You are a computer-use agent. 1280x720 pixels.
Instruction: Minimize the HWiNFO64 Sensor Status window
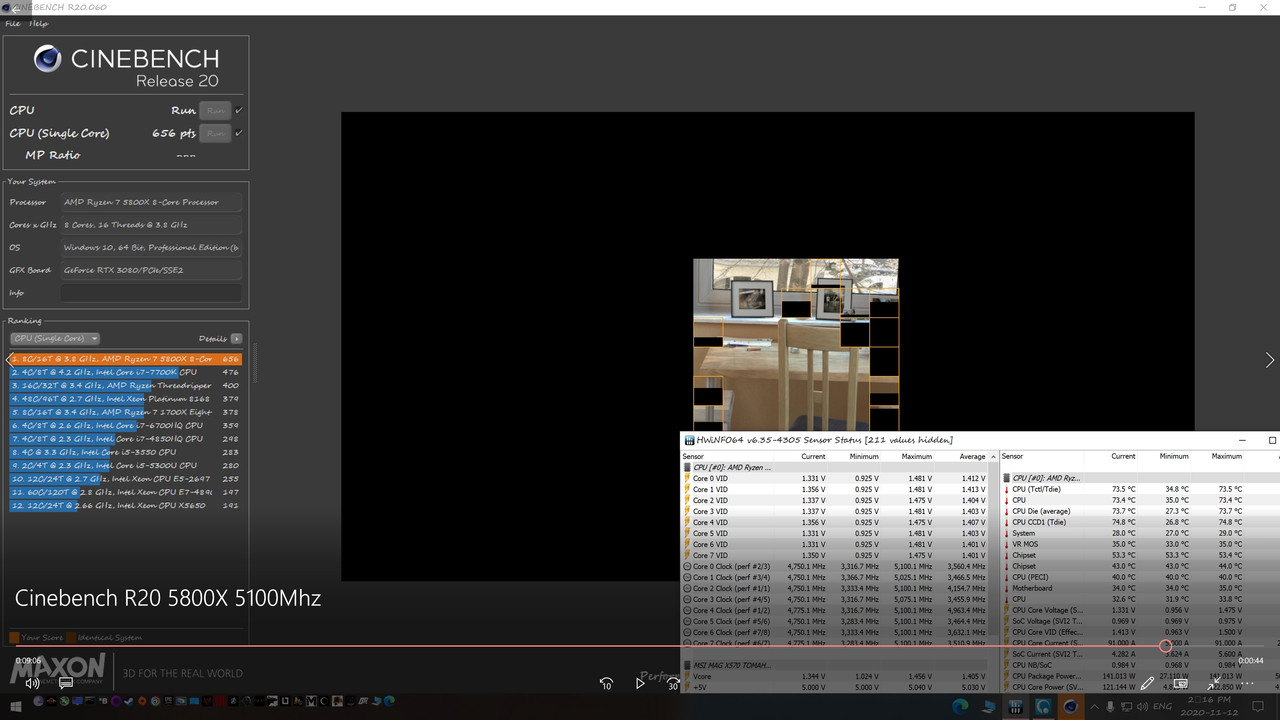(1242, 440)
